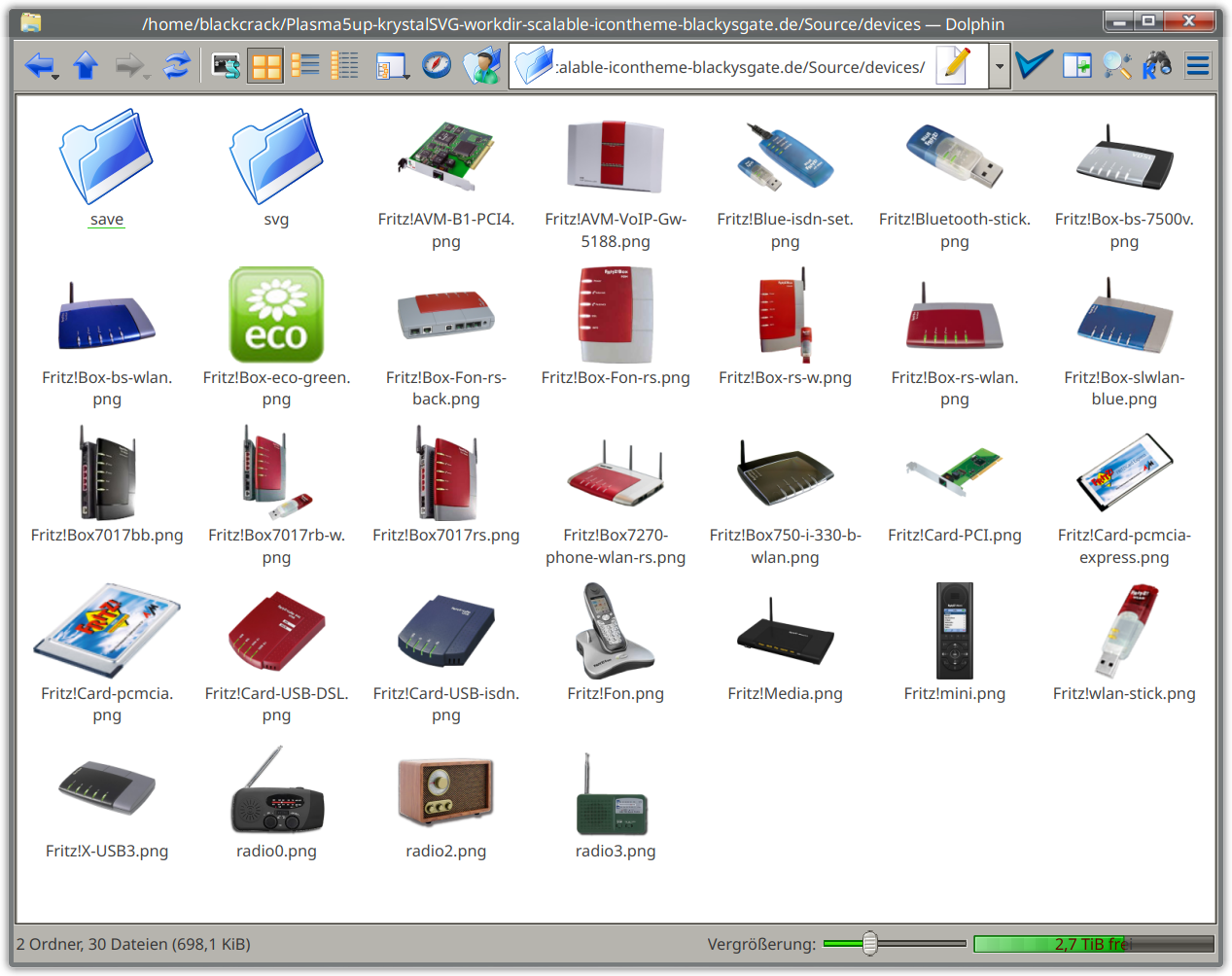Click the compass icon in toolbar
Image resolution: width=1232 pixels, height=976 pixels.
[x=437, y=66]
